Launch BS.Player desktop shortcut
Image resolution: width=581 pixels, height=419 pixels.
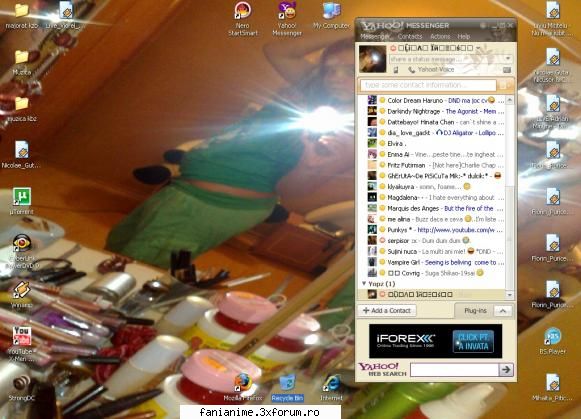[x=552, y=341]
